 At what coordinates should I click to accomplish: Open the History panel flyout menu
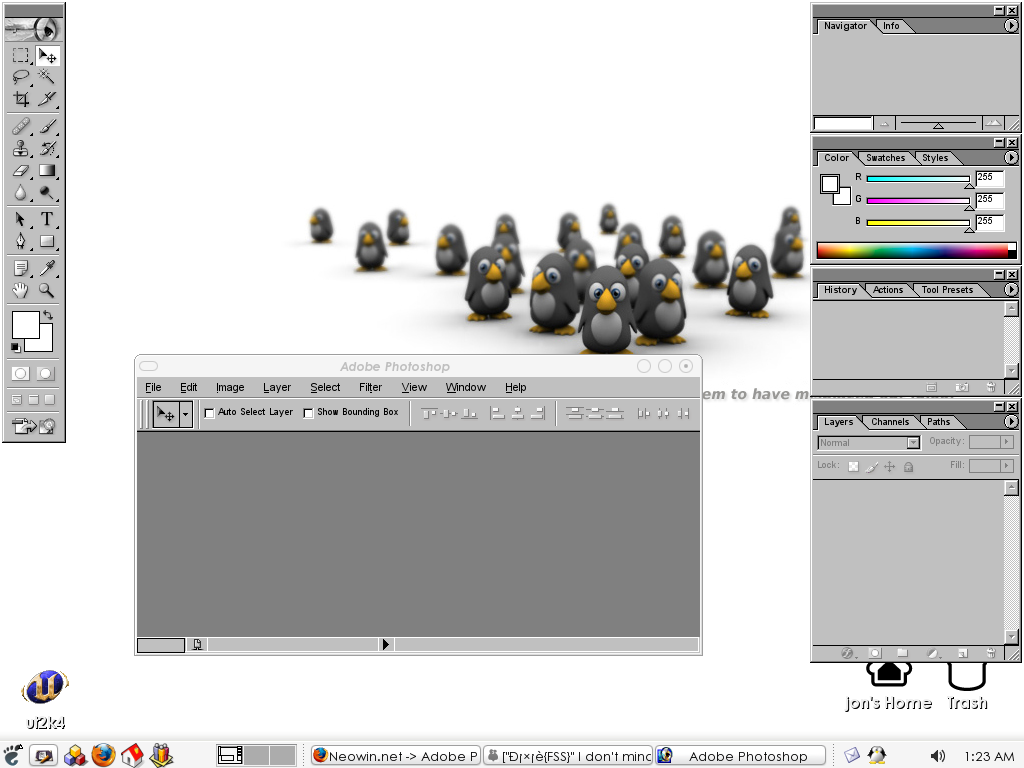tap(1010, 289)
